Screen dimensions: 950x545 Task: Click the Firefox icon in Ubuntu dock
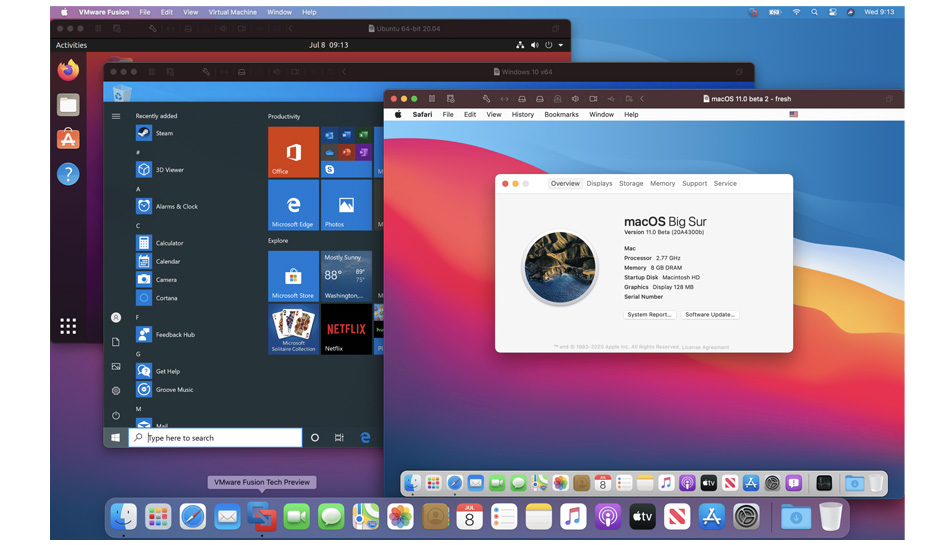[68, 70]
